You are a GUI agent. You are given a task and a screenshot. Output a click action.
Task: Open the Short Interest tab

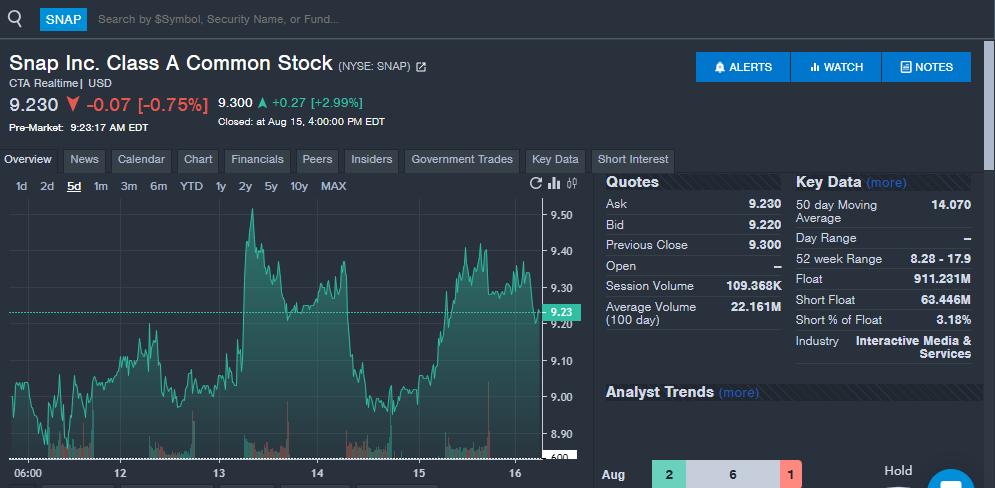(633, 160)
